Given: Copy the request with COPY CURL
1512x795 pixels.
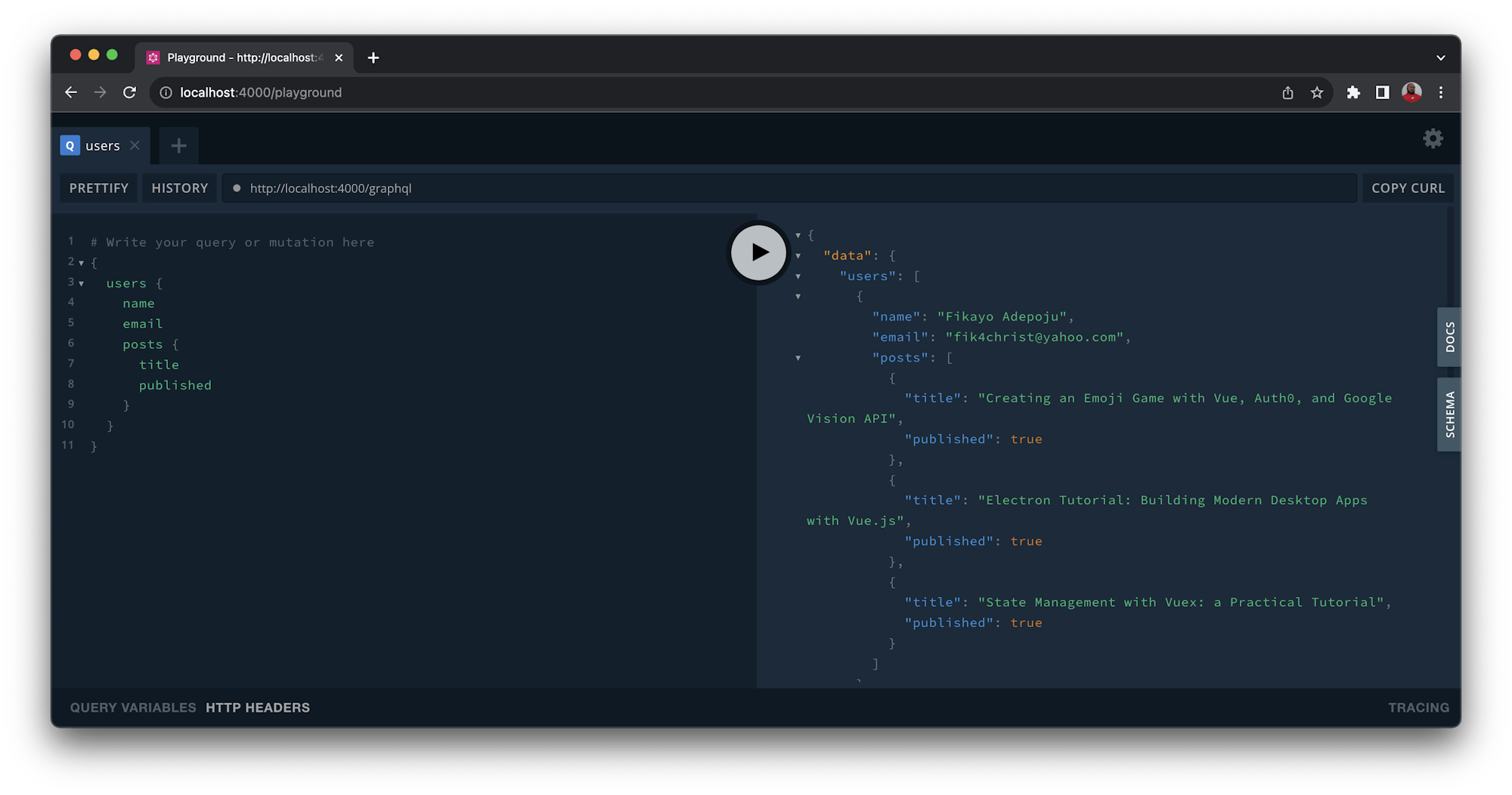Looking at the screenshot, I should click(x=1408, y=188).
